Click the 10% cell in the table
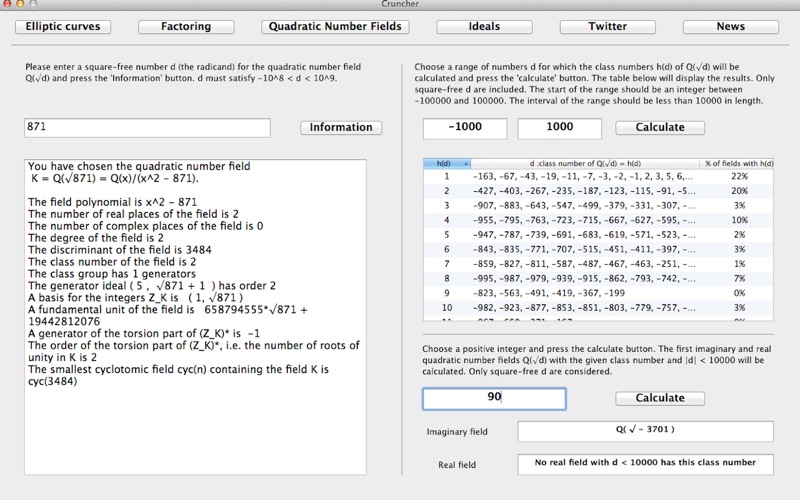800x500 pixels. coord(739,220)
